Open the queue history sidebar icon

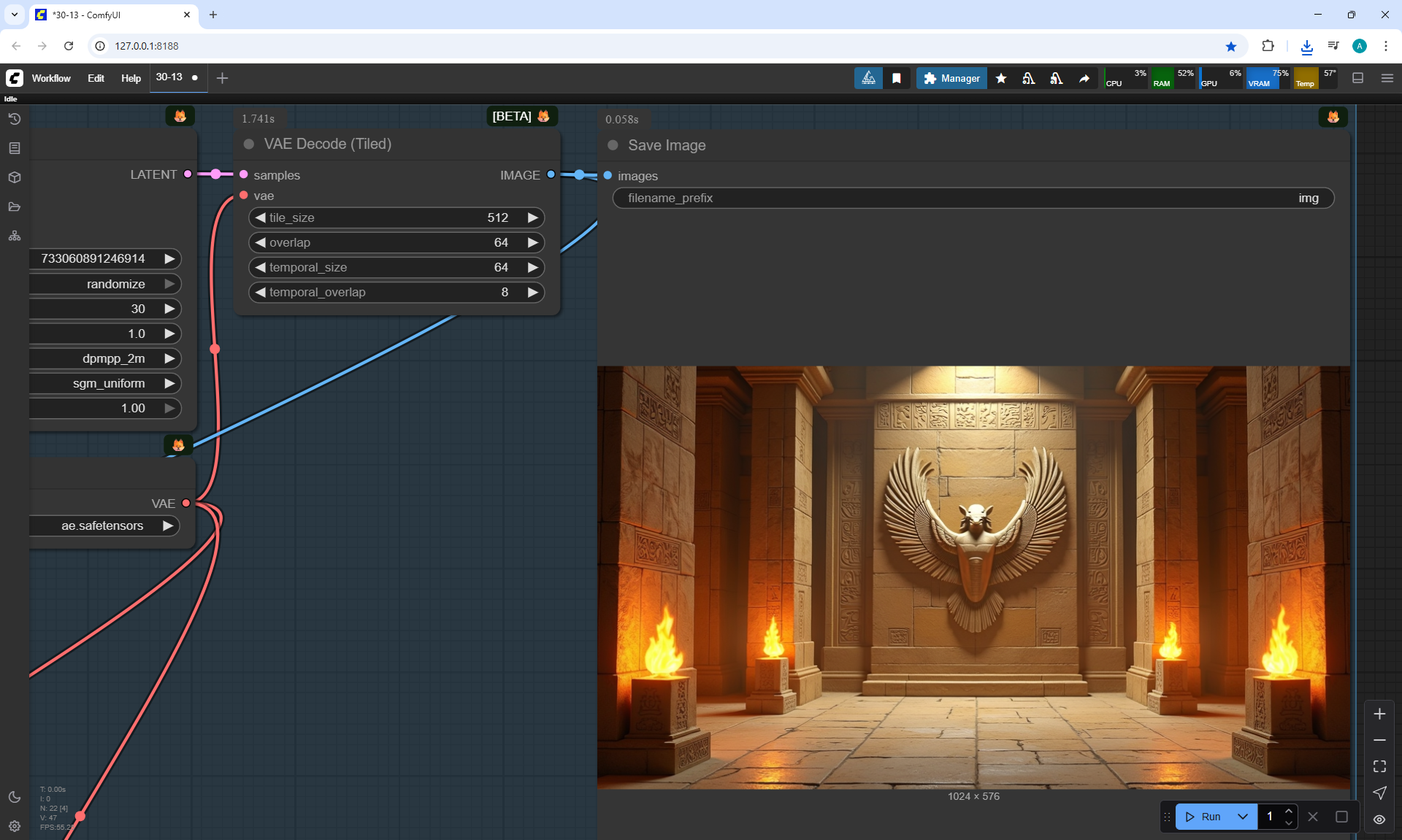click(15, 119)
